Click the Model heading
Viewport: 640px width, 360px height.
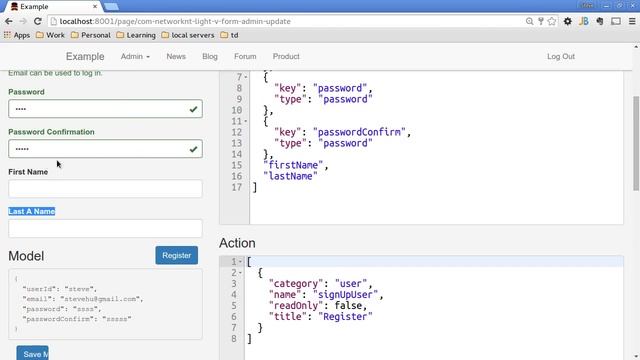point(26,256)
